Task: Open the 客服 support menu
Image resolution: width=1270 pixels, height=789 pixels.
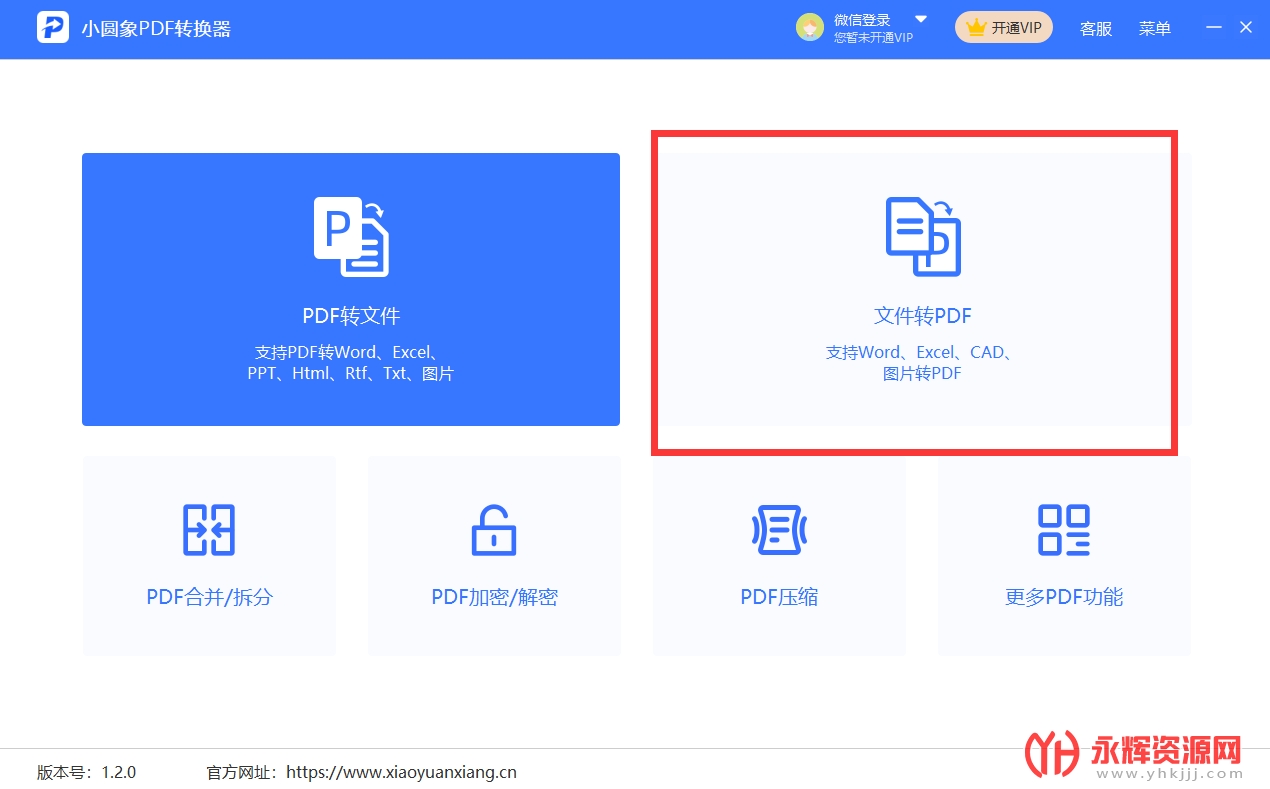Action: [x=1096, y=29]
